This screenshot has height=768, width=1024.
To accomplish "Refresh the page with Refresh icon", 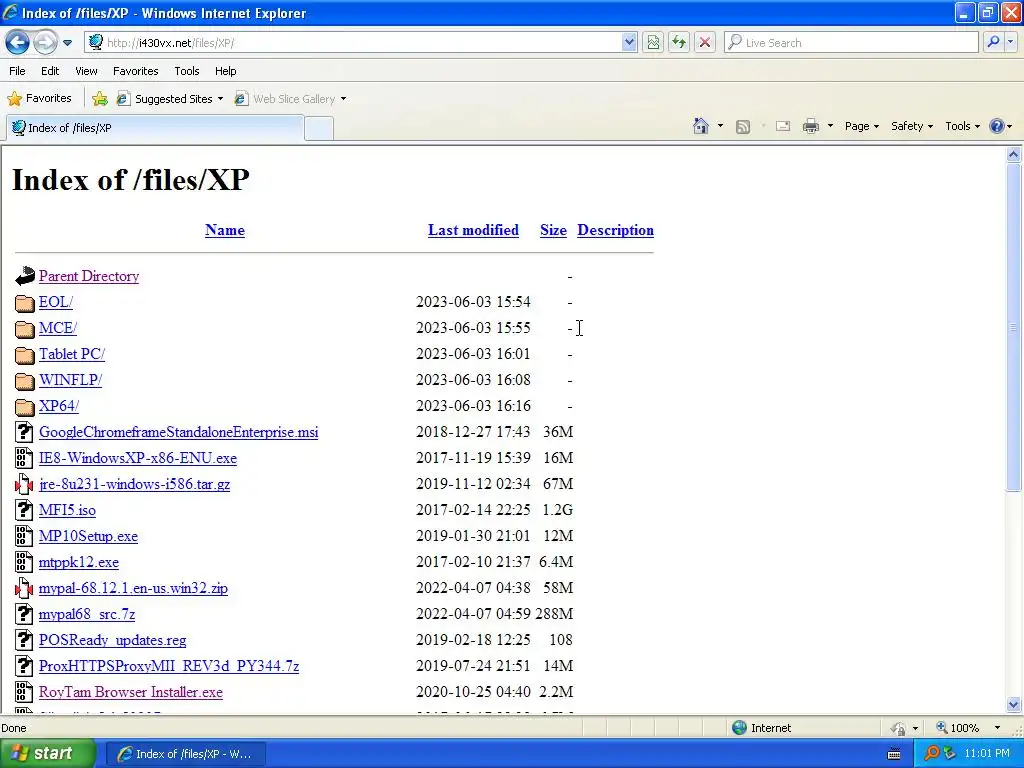I will pyautogui.click(x=679, y=43).
